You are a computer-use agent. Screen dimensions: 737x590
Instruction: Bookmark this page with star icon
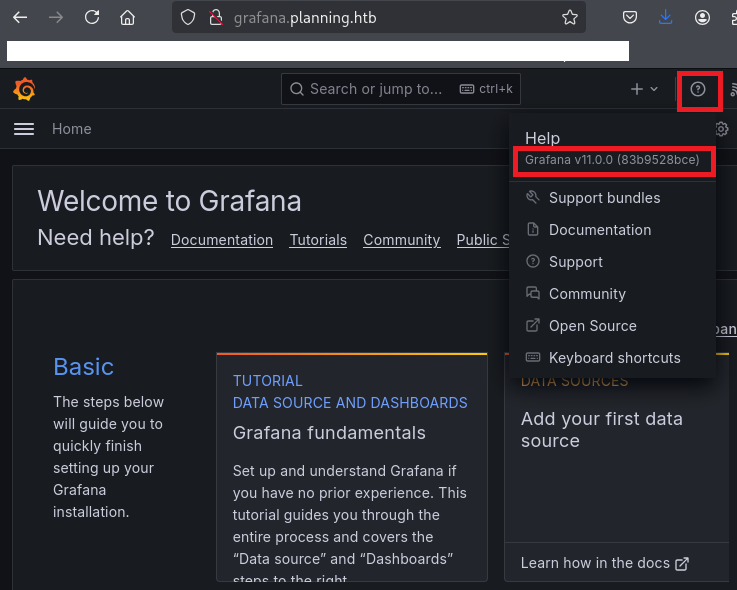569,17
